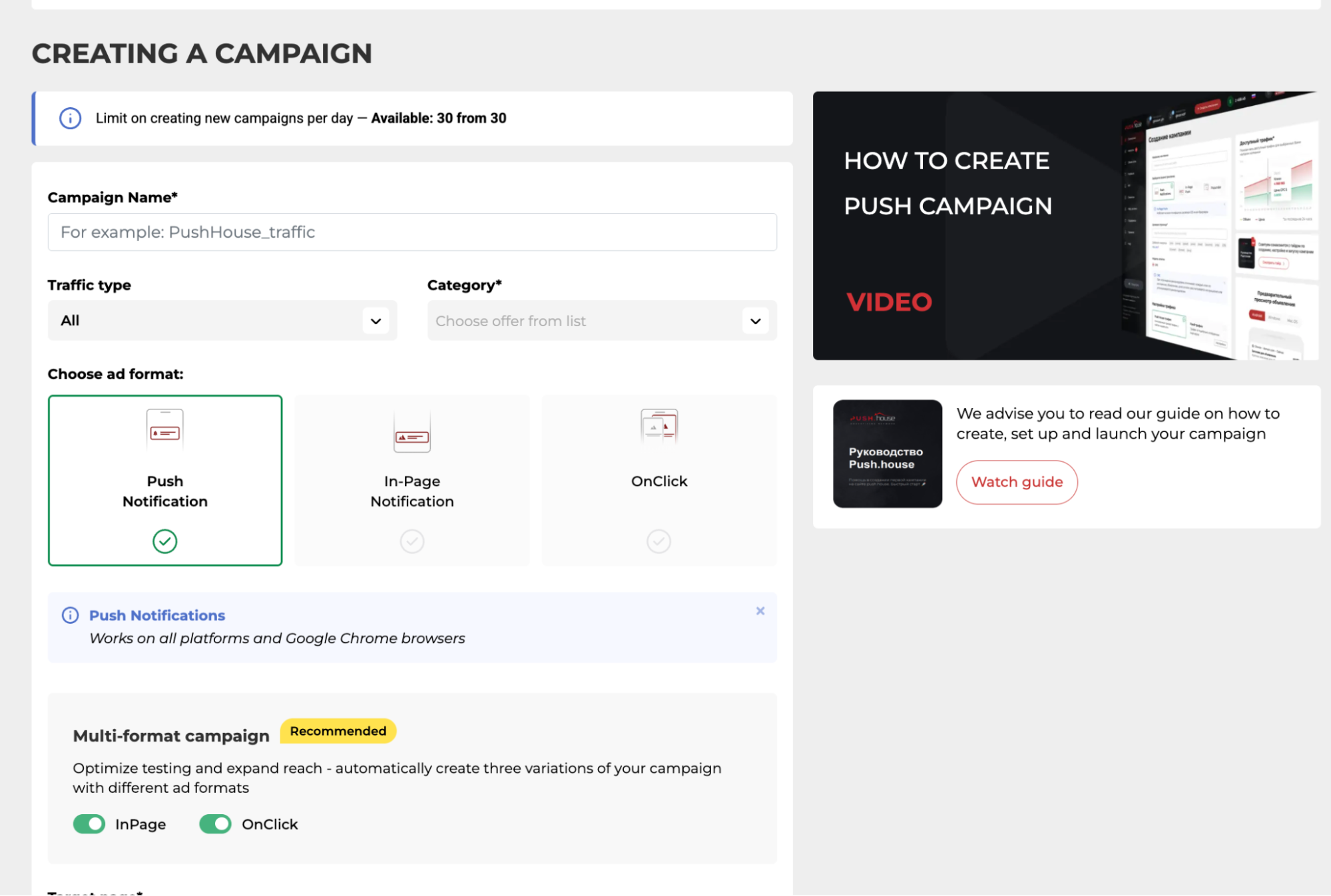This screenshot has height=896, width=1331.
Task: Select the OnClick format checkmark circle
Action: tap(659, 541)
